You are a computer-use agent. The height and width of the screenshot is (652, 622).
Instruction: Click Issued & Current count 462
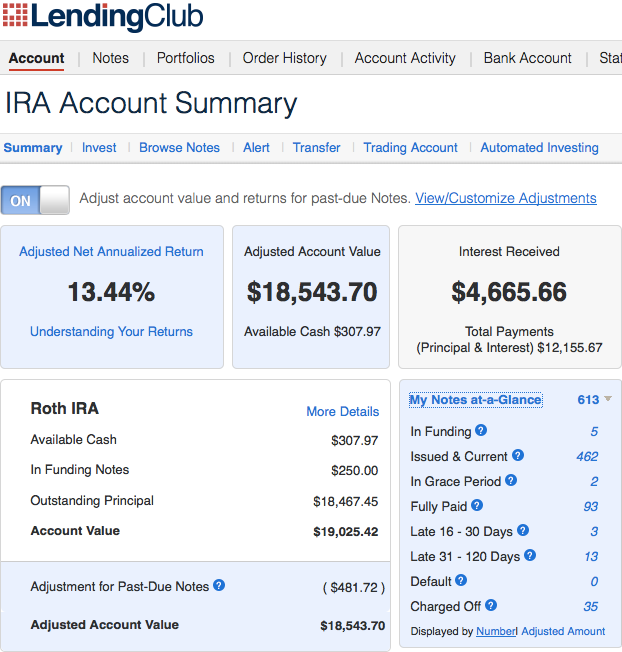(x=587, y=457)
